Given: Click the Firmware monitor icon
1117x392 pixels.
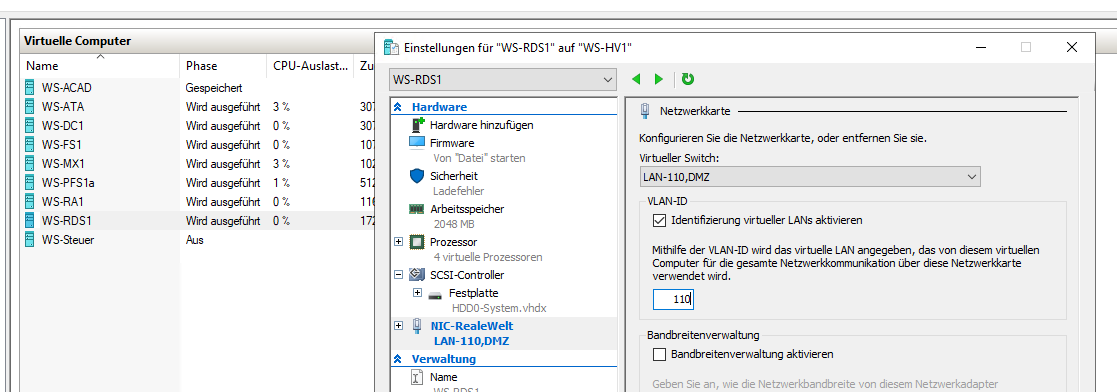Looking at the screenshot, I should click(x=417, y=143).
